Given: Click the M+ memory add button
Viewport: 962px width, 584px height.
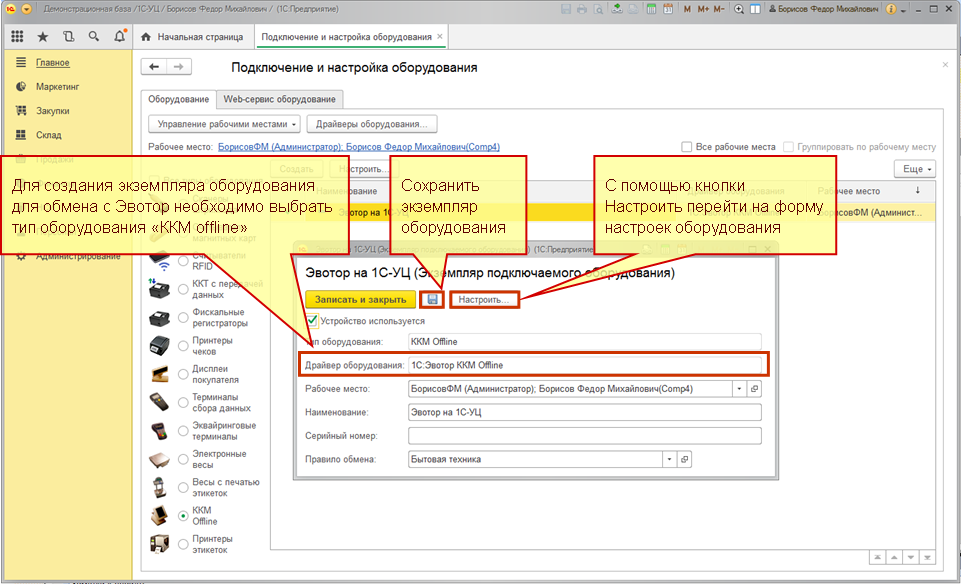Looking at the screenshot, I should [703, 9].
